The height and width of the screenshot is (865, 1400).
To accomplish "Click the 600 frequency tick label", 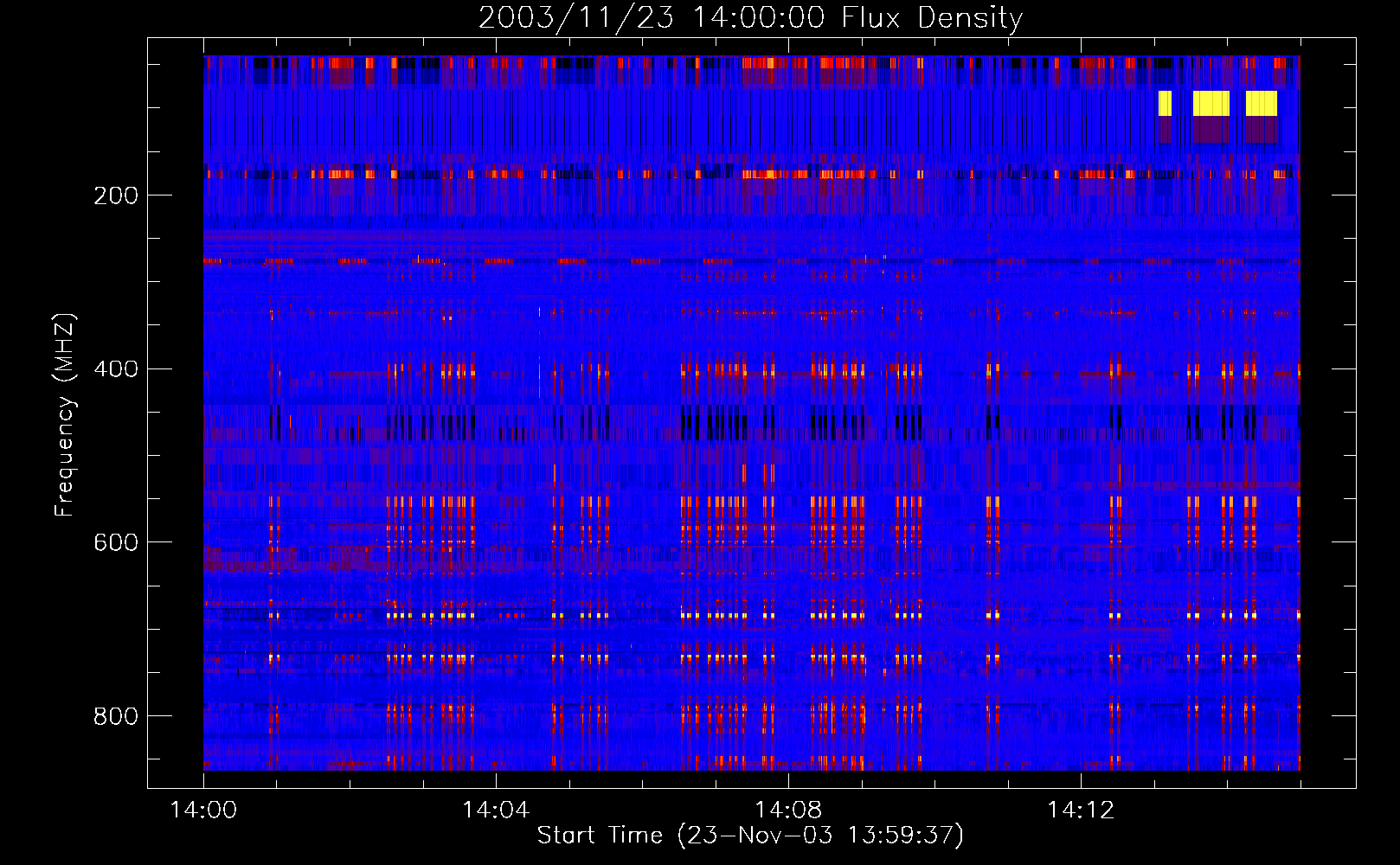I will pyautogui.click(x=116, y=542).
